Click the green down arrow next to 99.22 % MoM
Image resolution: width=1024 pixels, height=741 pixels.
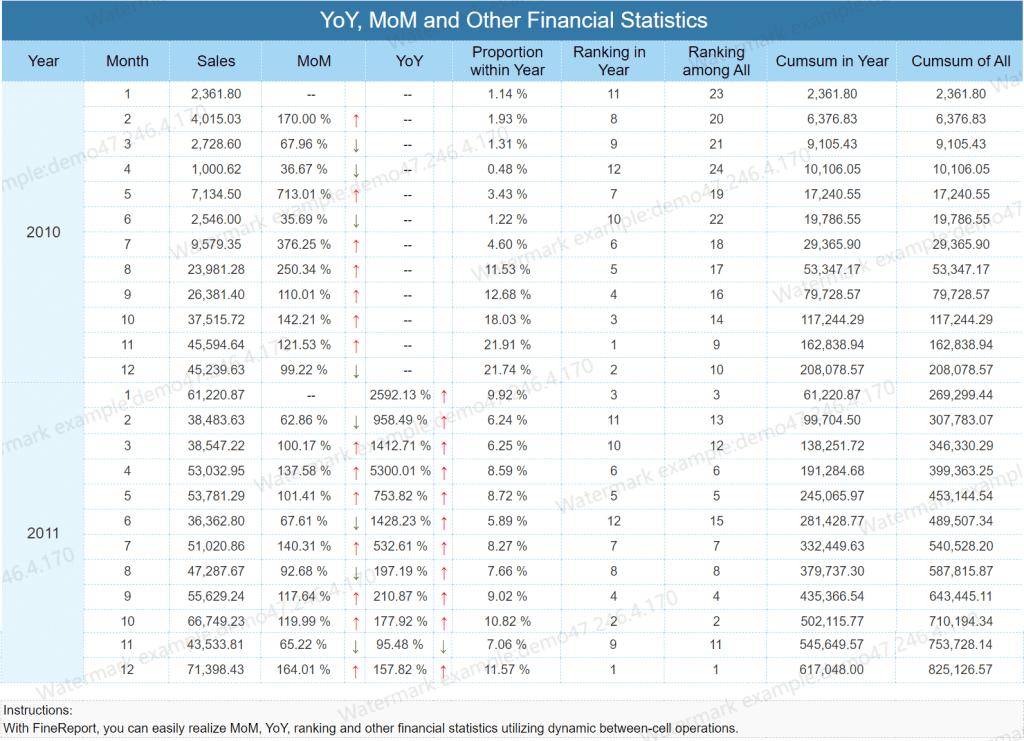click(x=356, y=371)
